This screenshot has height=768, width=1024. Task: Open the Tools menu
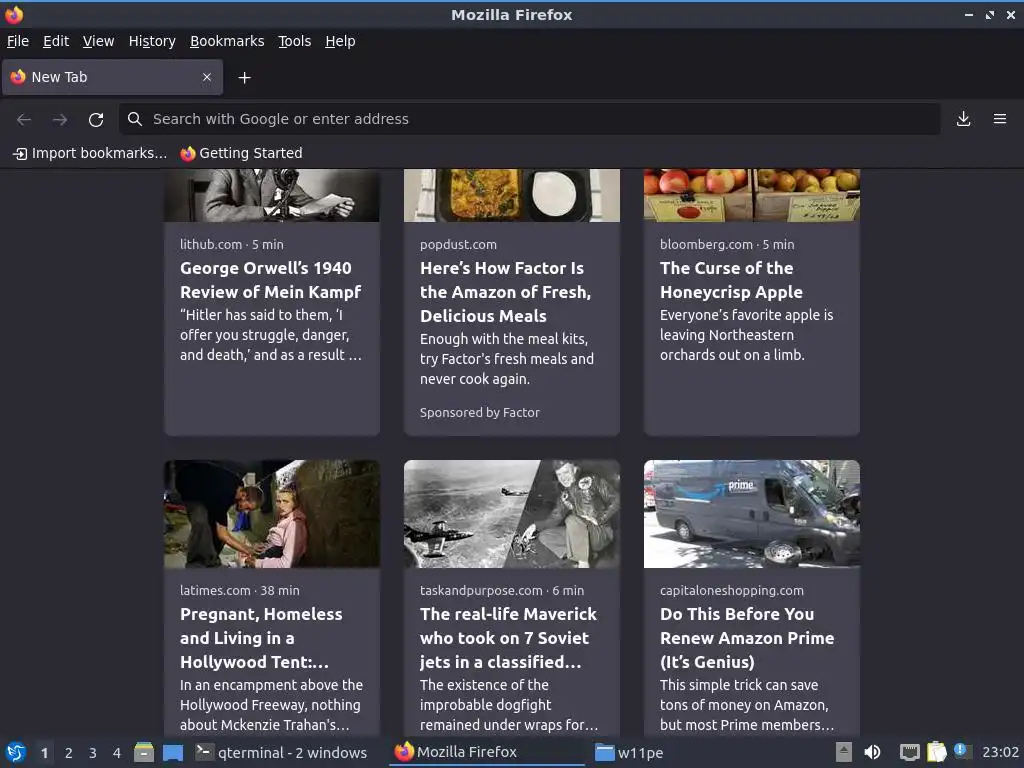295,41
